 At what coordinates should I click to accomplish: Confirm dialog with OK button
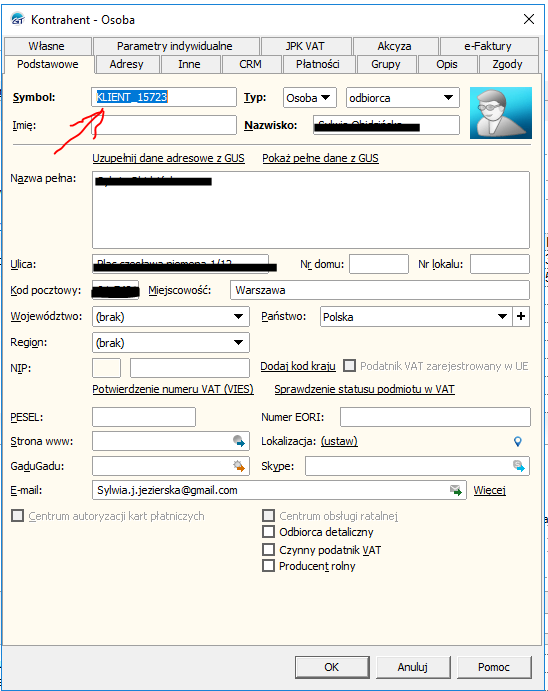pos(332,667)
